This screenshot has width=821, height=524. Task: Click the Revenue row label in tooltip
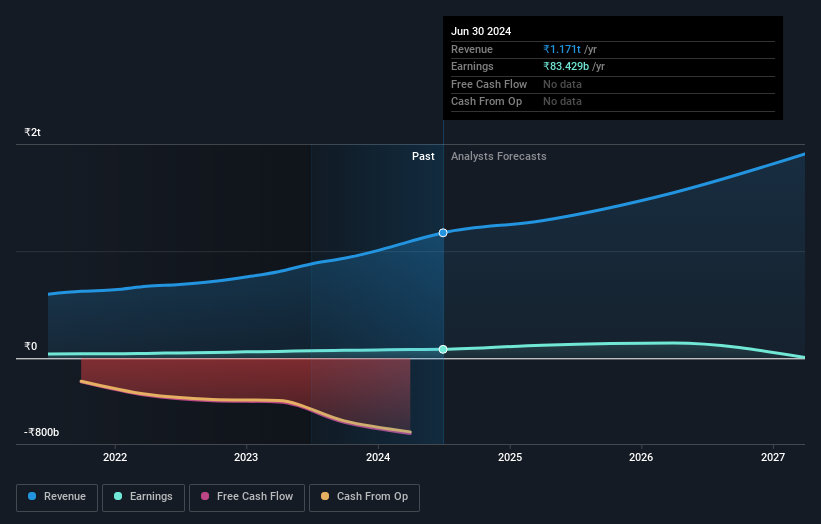pyautogui.click(x=472, y=49)
